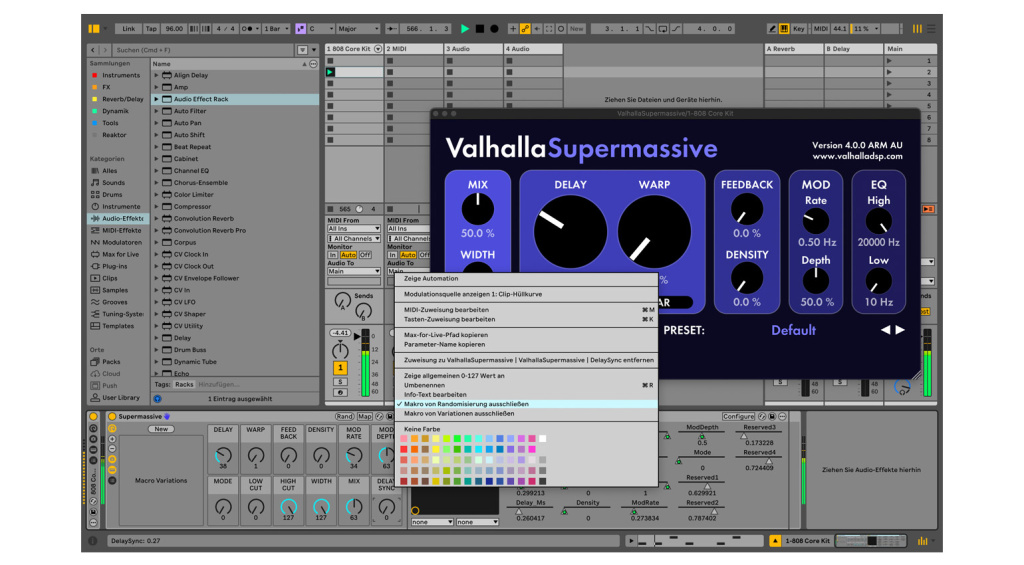Open the first 'none' dropdown below the display

[432, 522]
